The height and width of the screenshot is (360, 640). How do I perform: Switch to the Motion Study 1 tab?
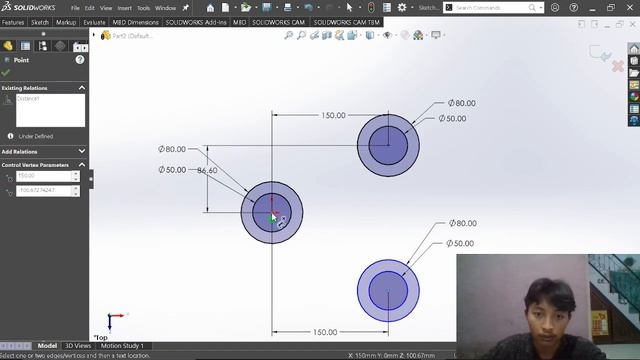(122, 346)
